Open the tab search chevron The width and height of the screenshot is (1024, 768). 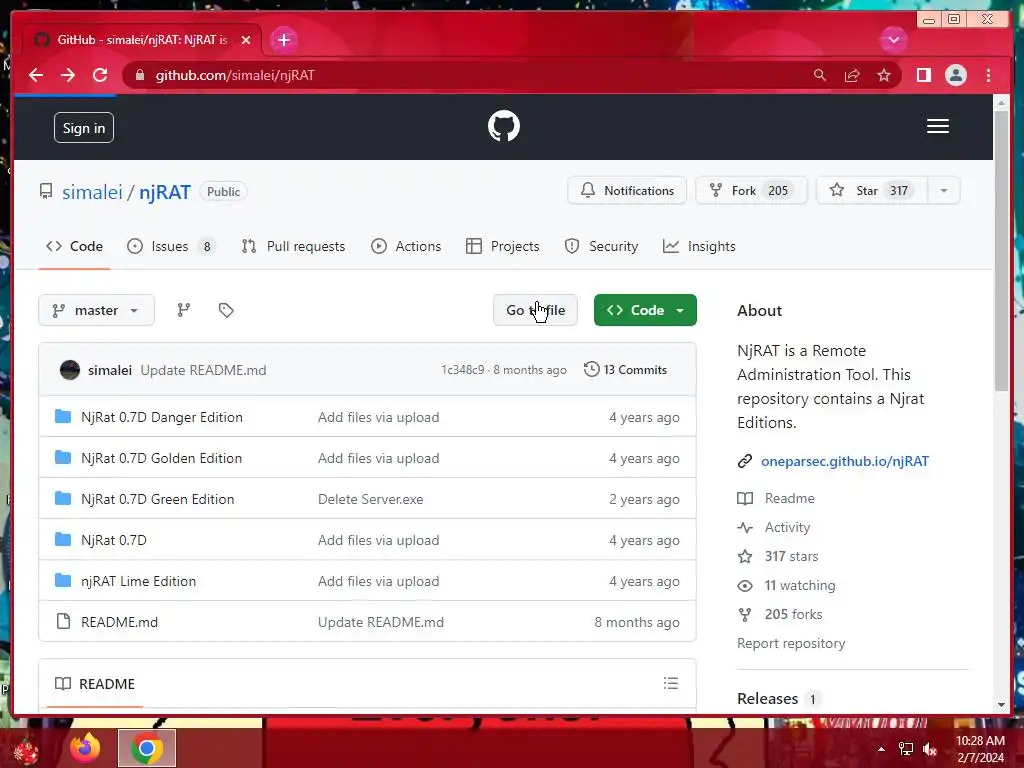(893, 40)
